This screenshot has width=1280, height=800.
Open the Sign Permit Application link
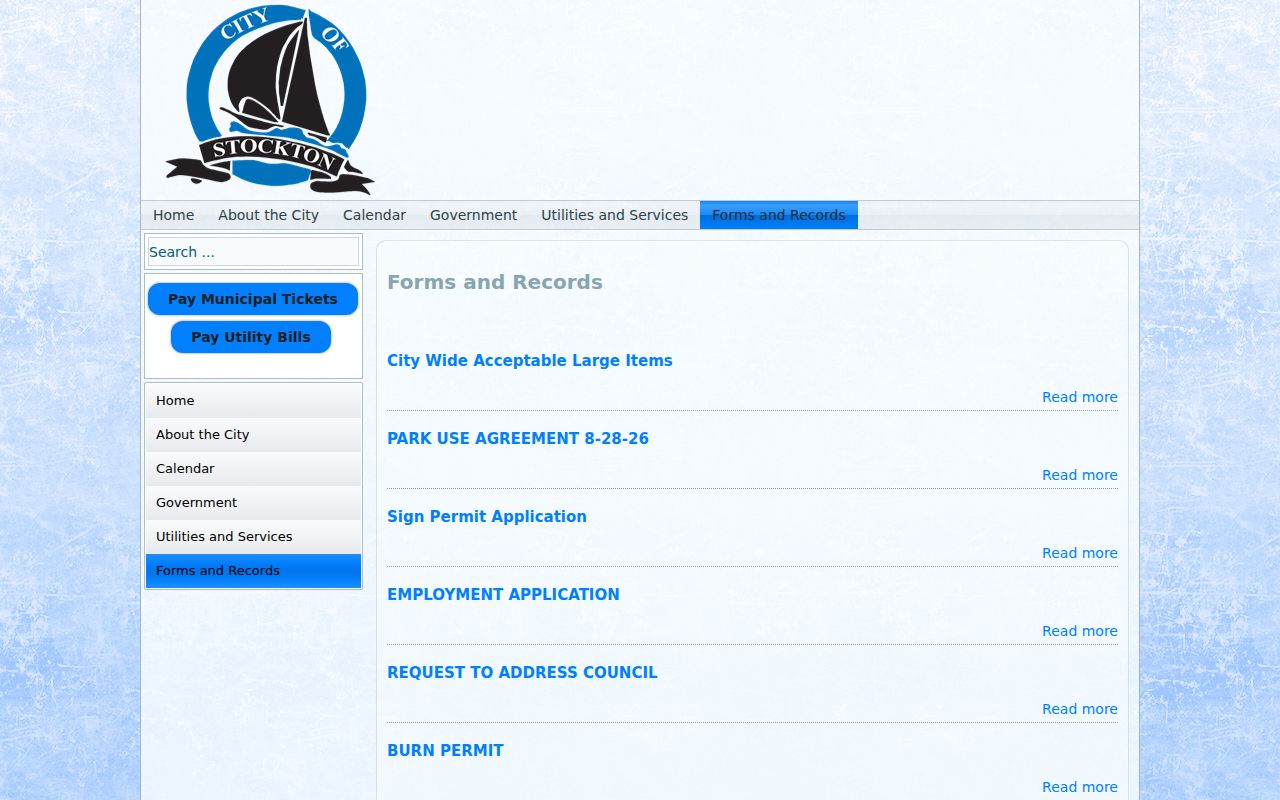(487, 517)
